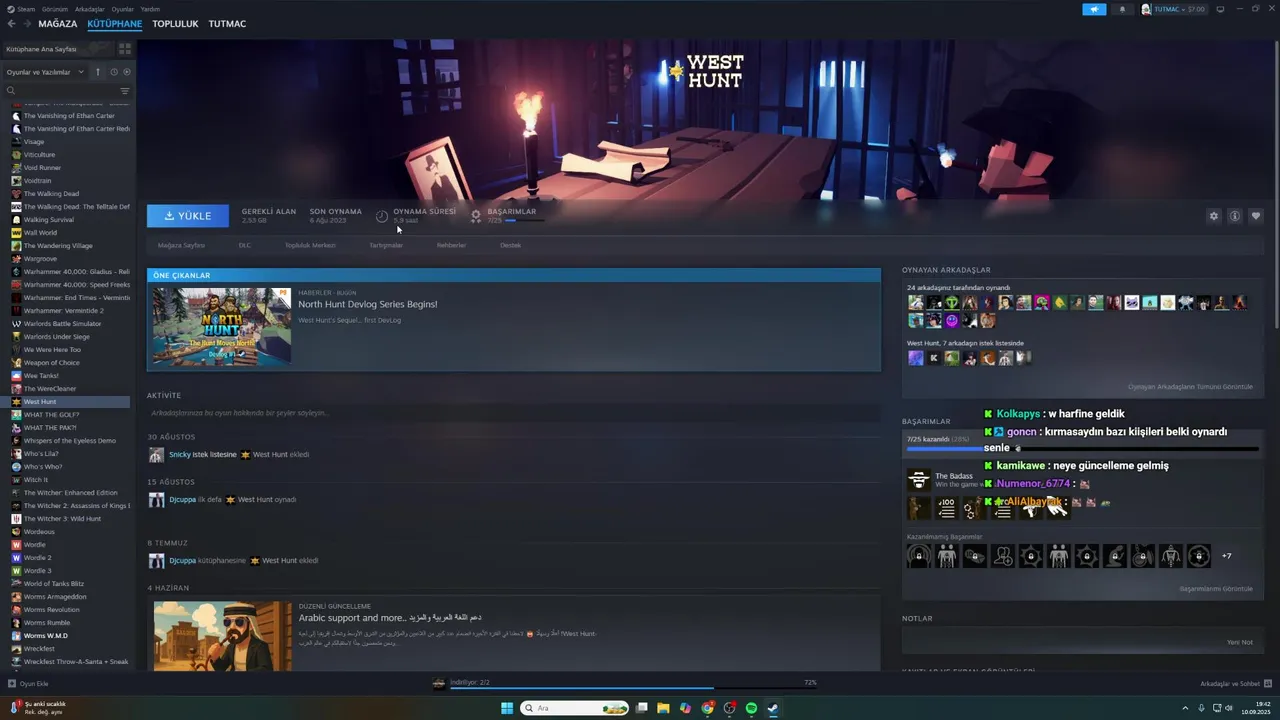
Task: Click the playtime clock icon
Action: pos(382,216)
